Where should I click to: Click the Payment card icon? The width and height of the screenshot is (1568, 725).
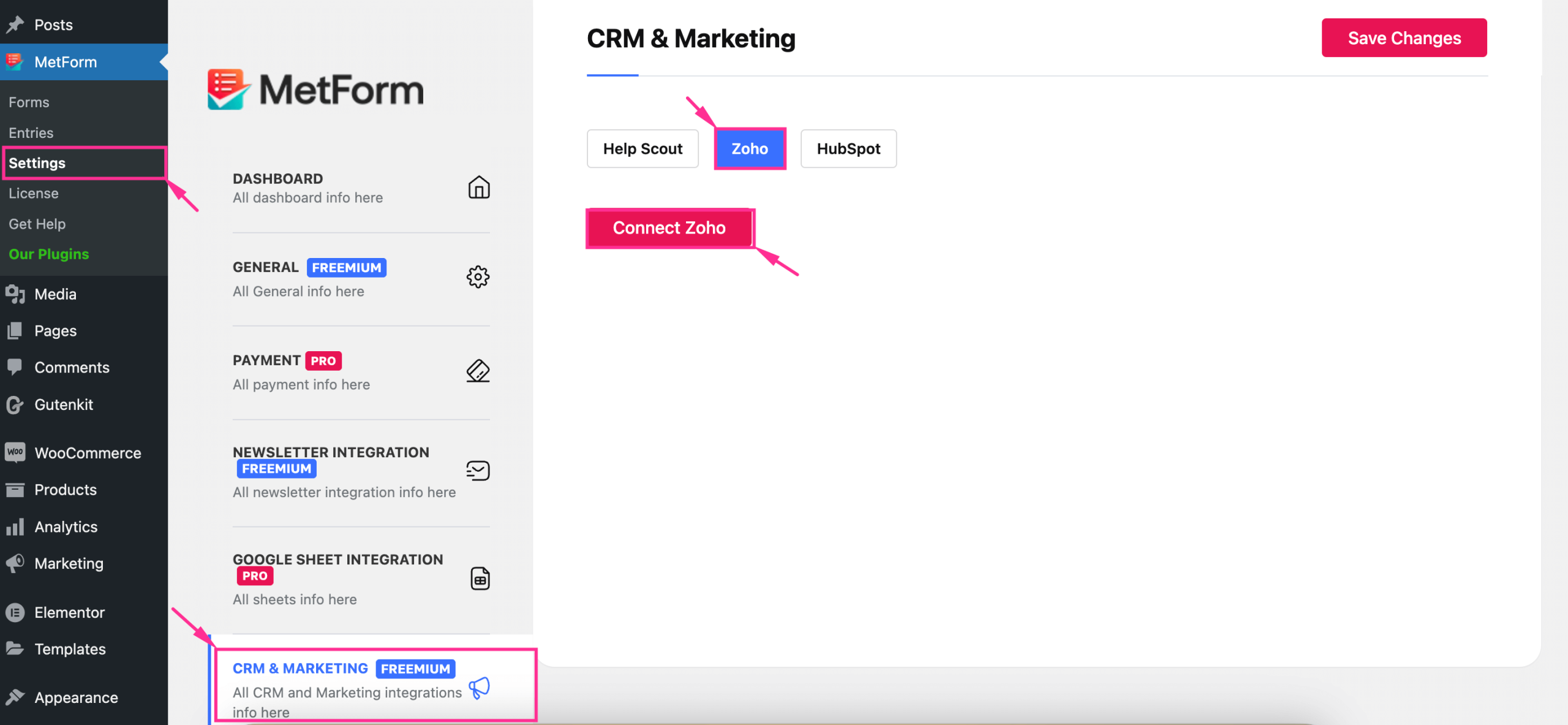pos(478,371)
